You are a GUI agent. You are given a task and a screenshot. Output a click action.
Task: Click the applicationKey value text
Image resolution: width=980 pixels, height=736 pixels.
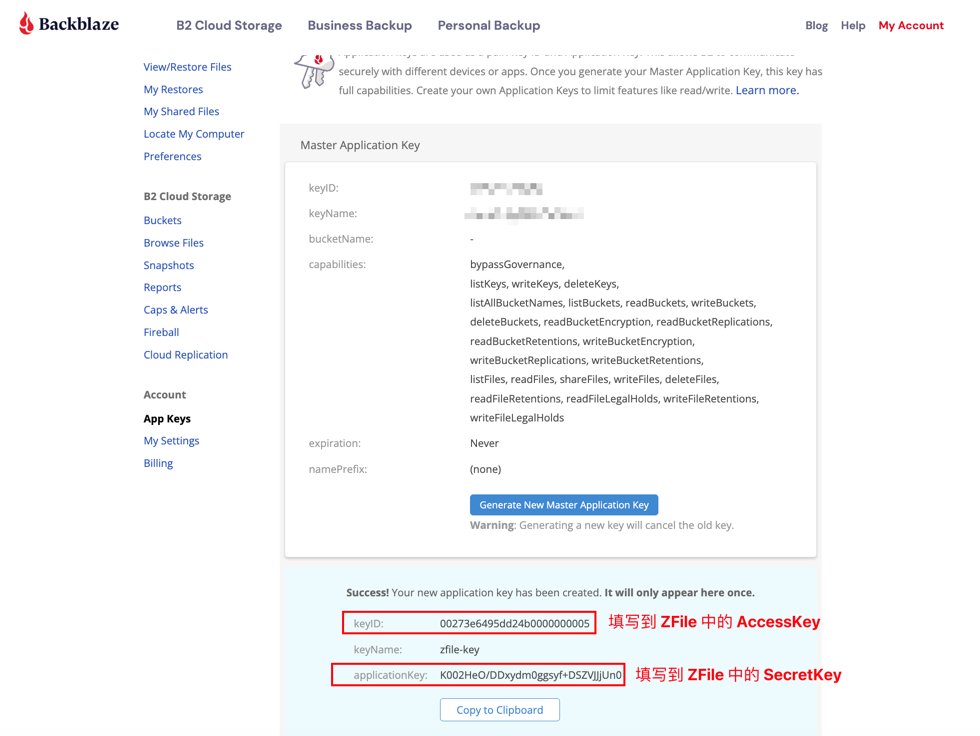530,676
